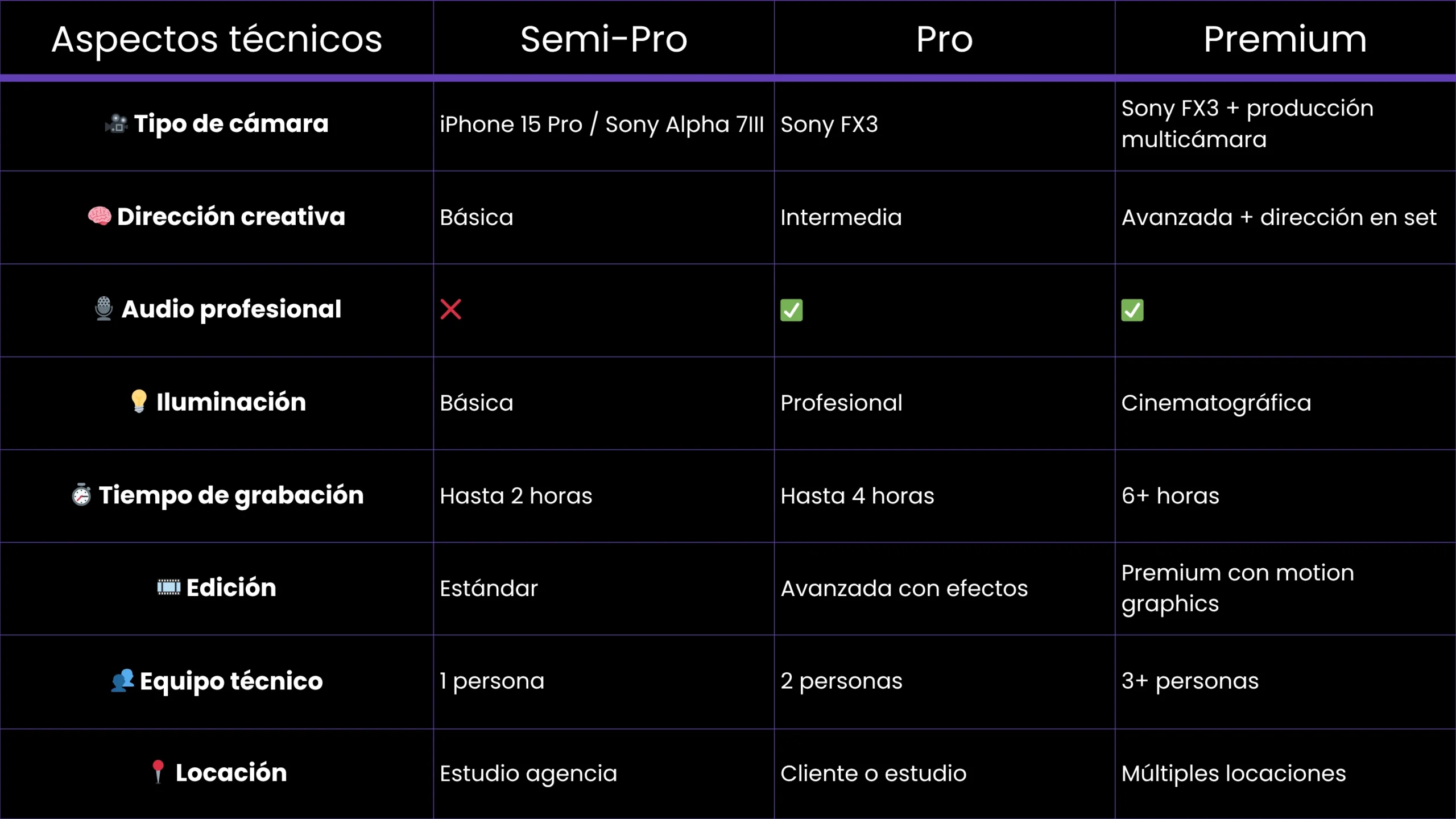Viewport: 1456px width, 819px height.
Task: Click the red X under Semi-Pro audio
Action: coord(451,310)
